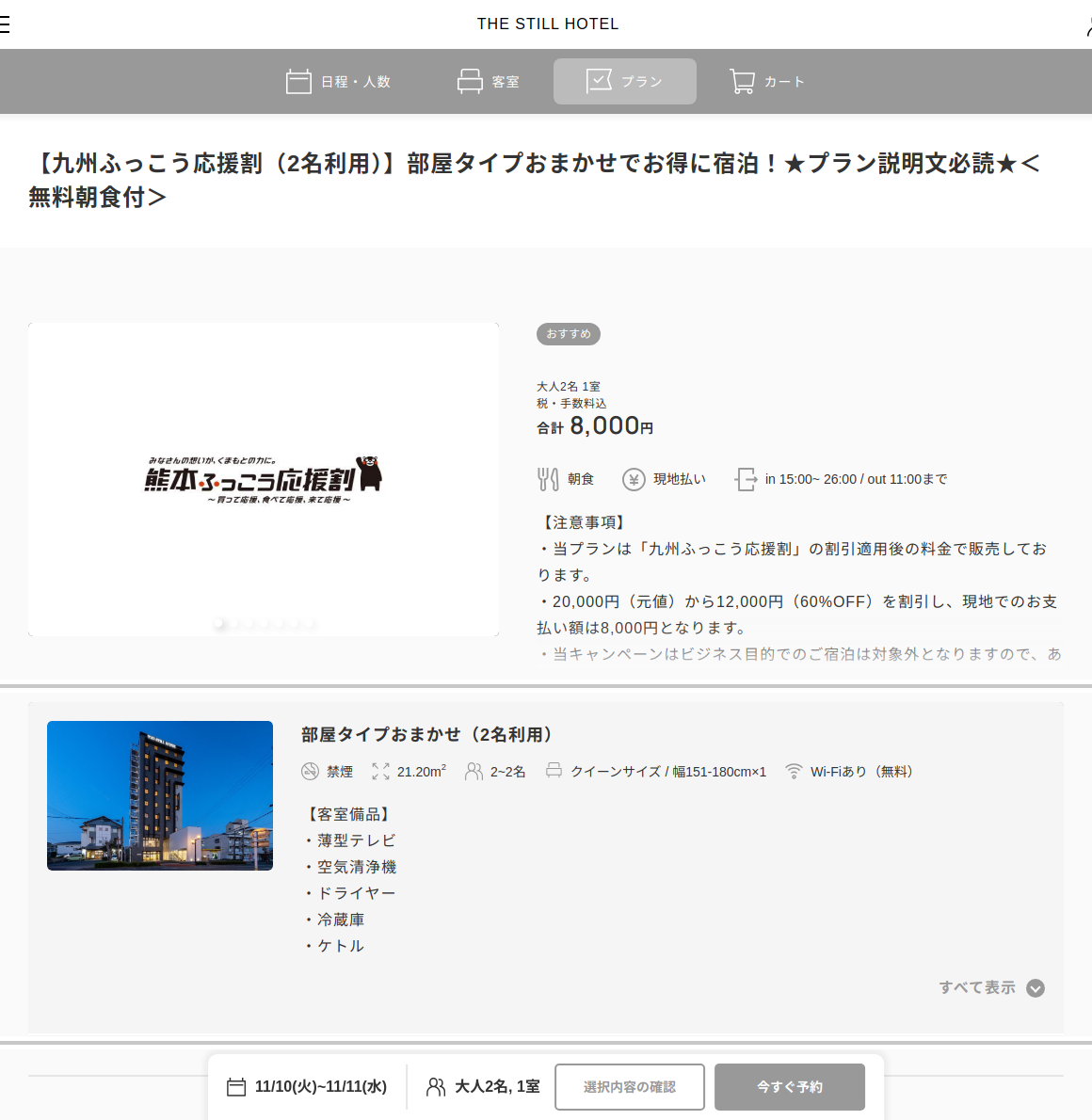Image resolution: width=1092 pixels, height=1120 pixels.
Task: Click the room size 21.20m² icon
Action: coord(381,772)
